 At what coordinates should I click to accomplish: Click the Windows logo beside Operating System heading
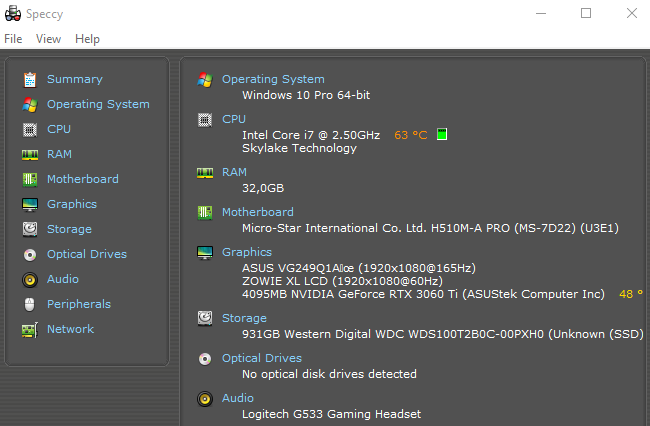point(205,79)
